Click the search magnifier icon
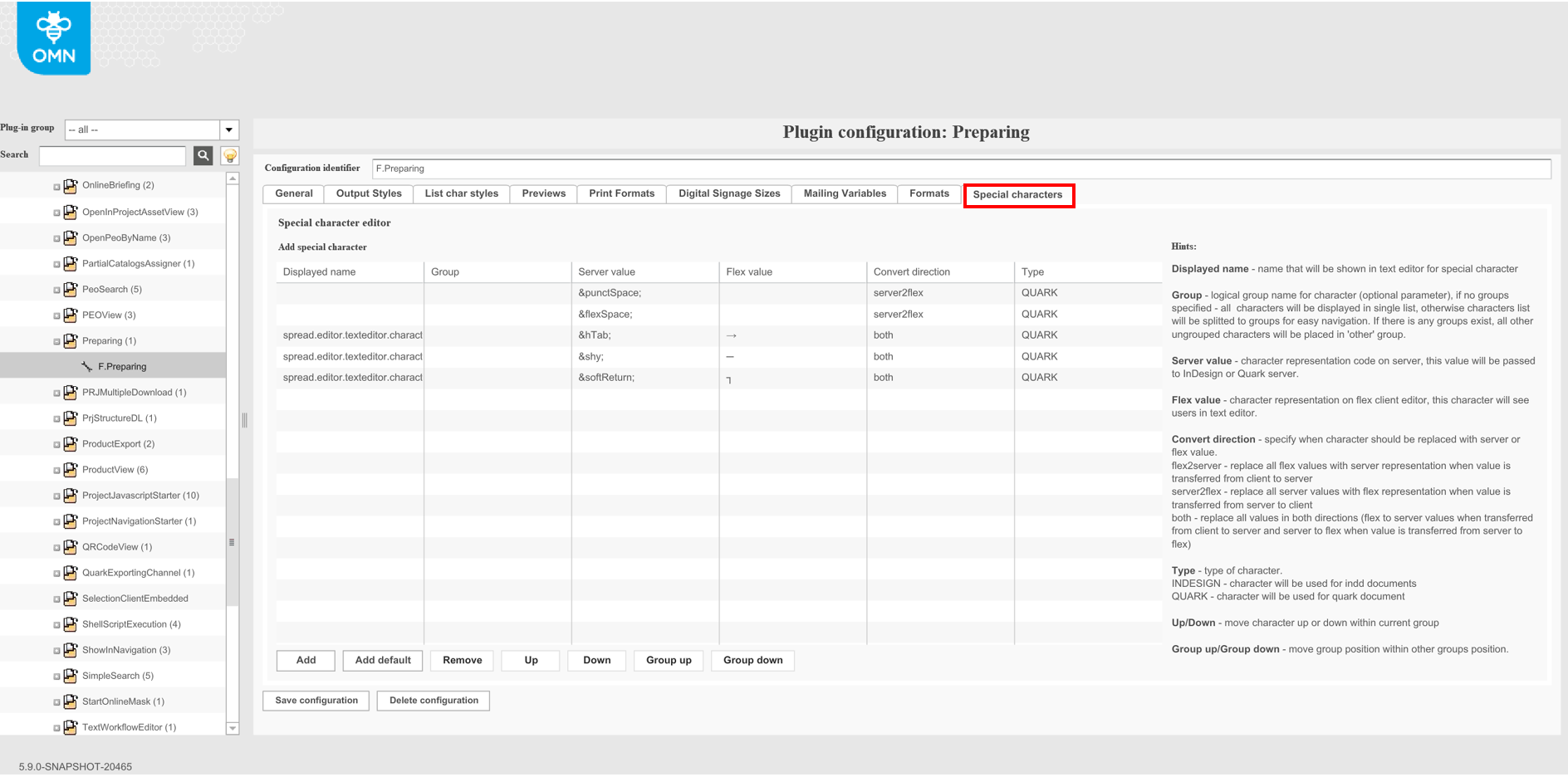 coord(203,155)
